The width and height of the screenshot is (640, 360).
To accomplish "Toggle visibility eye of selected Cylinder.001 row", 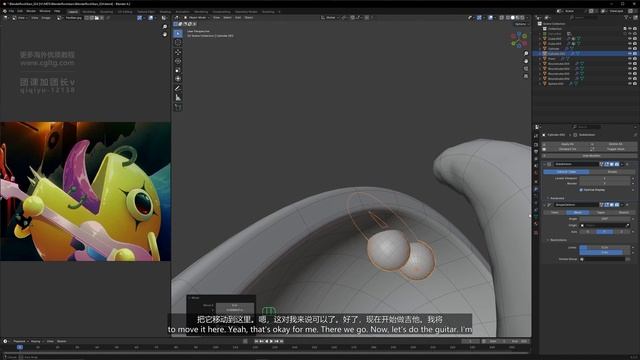I will point(630,53).
